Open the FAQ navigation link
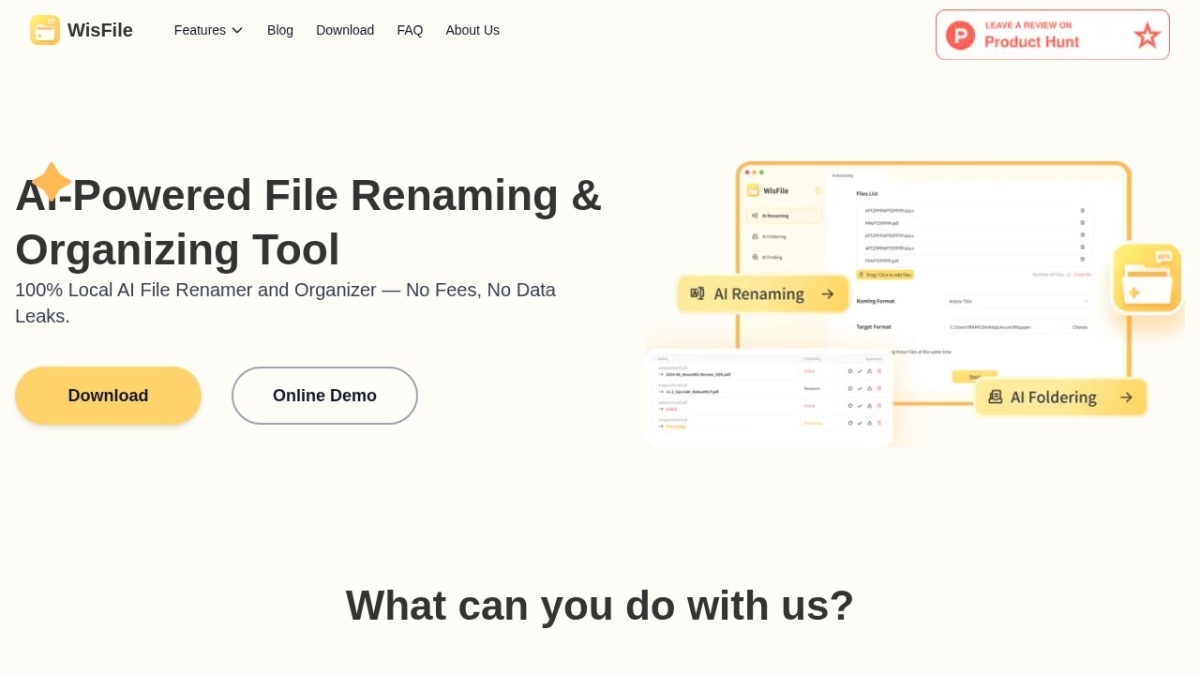 click(410, 30)
